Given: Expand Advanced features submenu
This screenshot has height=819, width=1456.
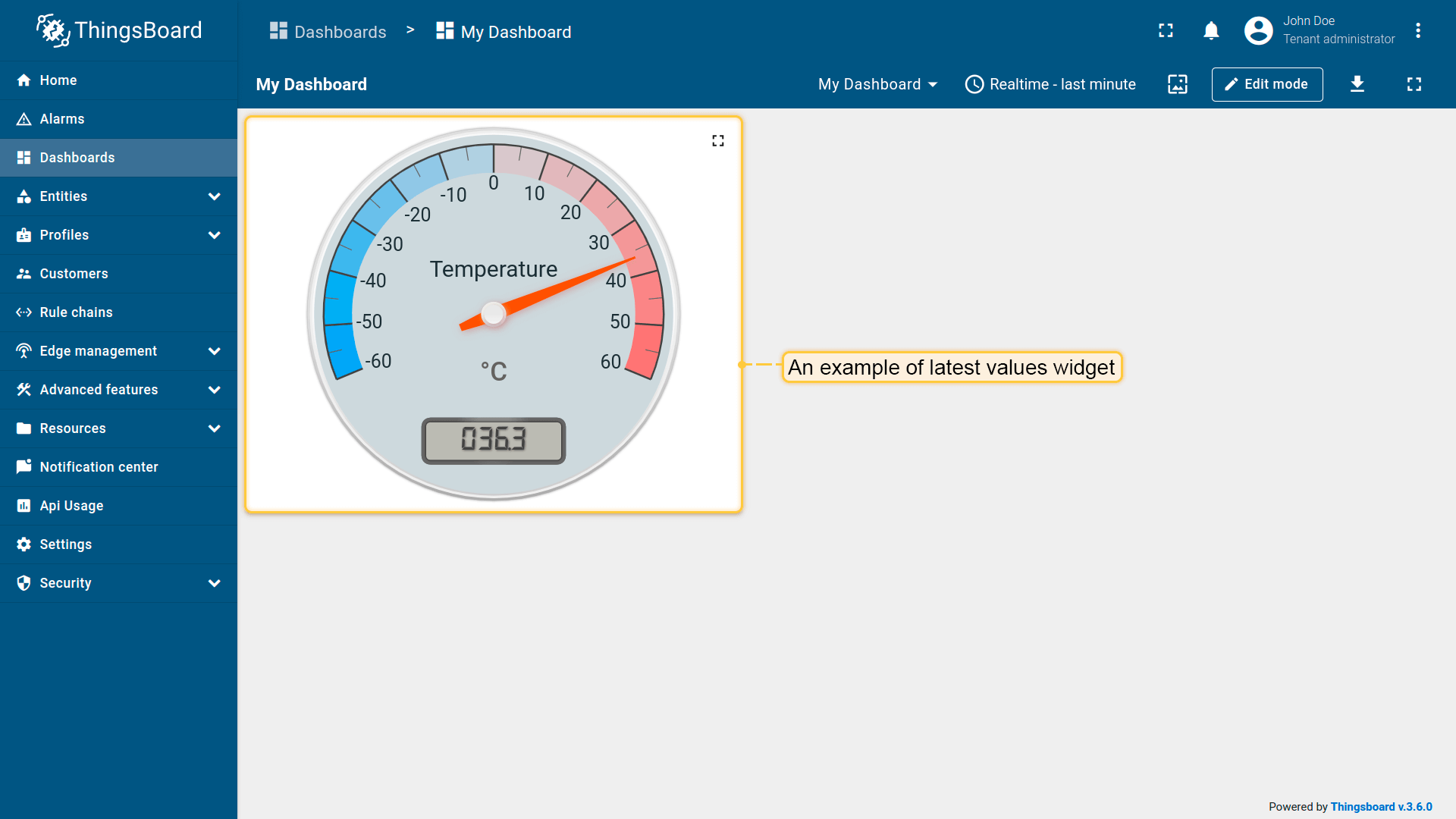Looking at the screenshot, I should tap(214, 390).
